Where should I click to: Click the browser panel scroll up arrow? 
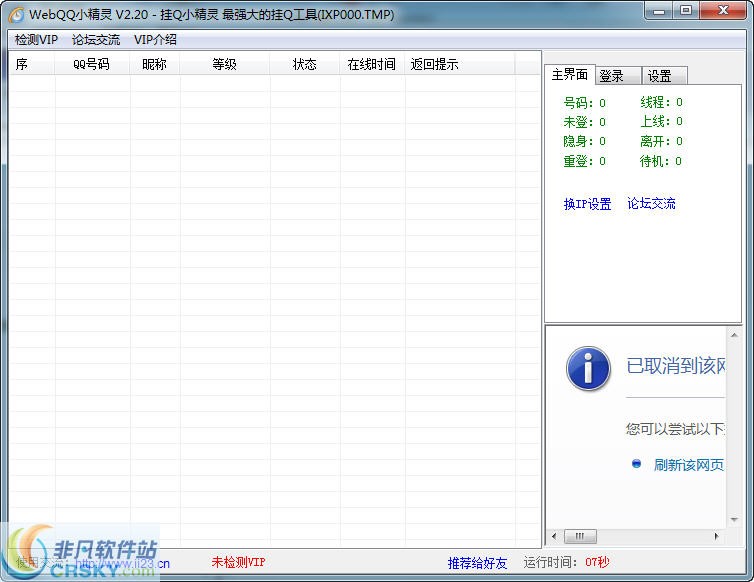[734, 335]
